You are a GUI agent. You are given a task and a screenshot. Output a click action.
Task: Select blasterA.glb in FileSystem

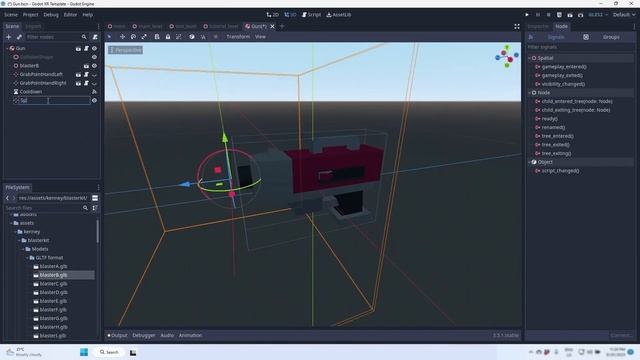53,267
